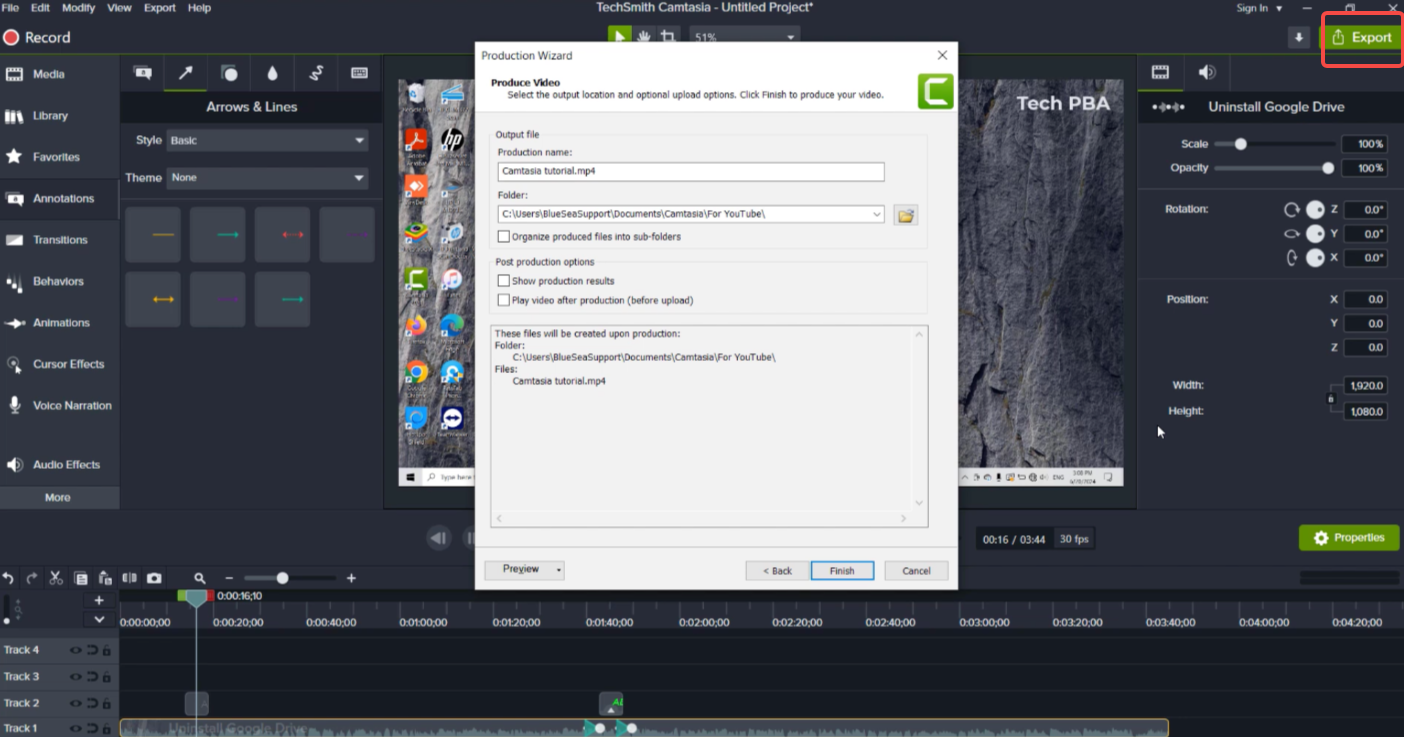The image size is (1404, 737).
Task: Adjust the timeline zoom slider
Action: click(x=283, y=577)
